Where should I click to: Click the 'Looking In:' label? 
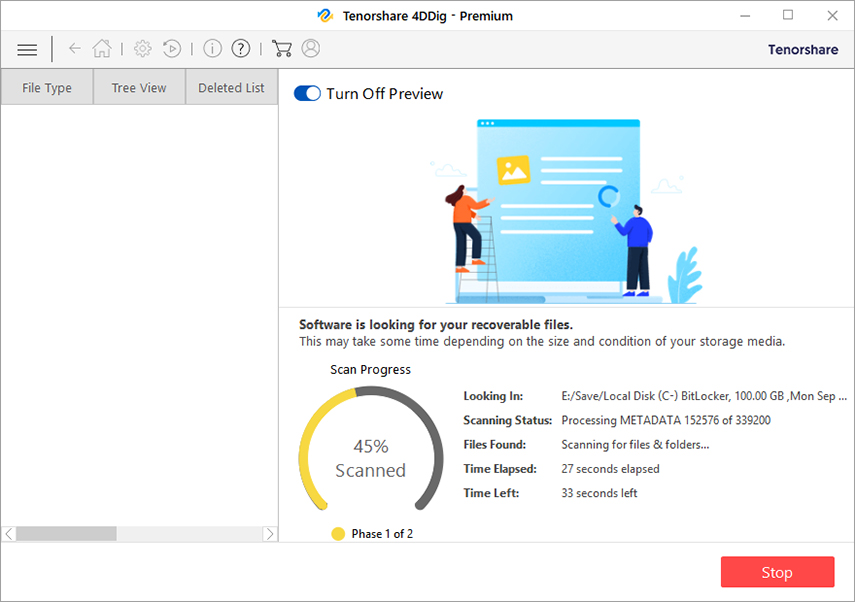point(493,396)
